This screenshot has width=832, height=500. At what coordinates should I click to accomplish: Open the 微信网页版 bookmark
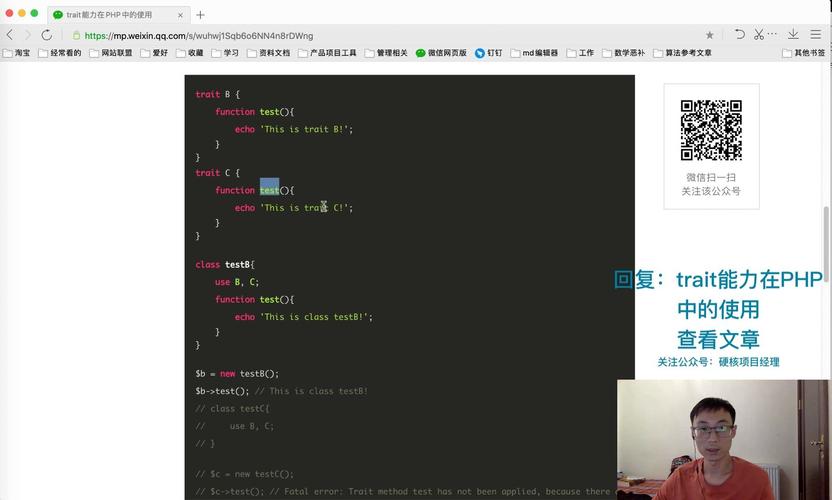pyautogui.click(x=441, y=53)
